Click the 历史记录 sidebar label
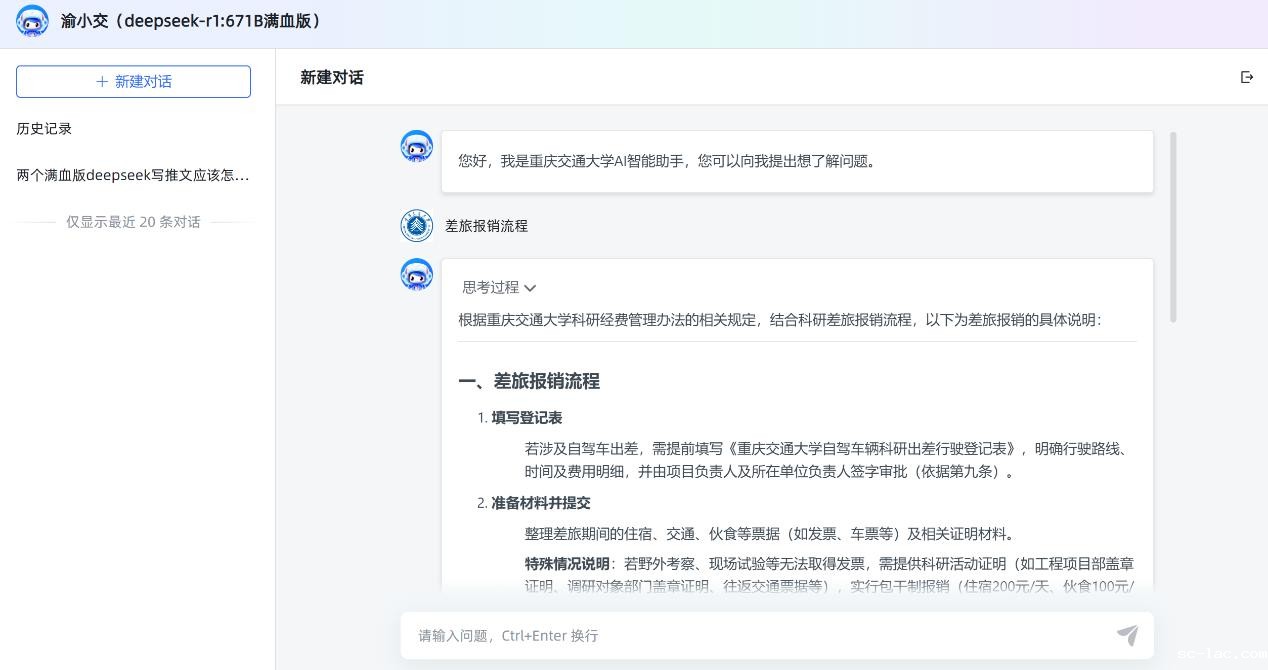The image size is (1268, 670). tap(44, 128)
